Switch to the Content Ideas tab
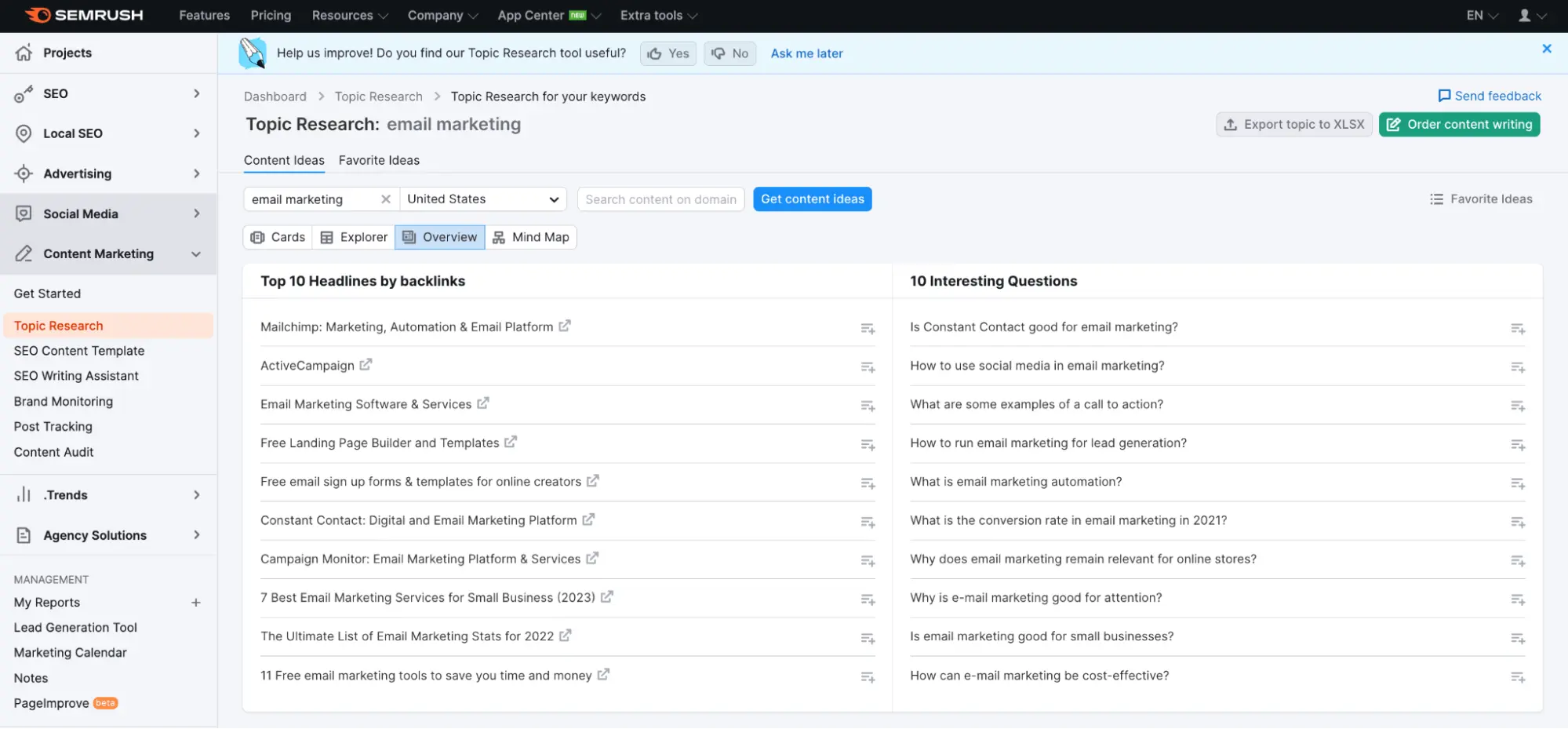The image size is (1568, 729). [x=284, y=160]
